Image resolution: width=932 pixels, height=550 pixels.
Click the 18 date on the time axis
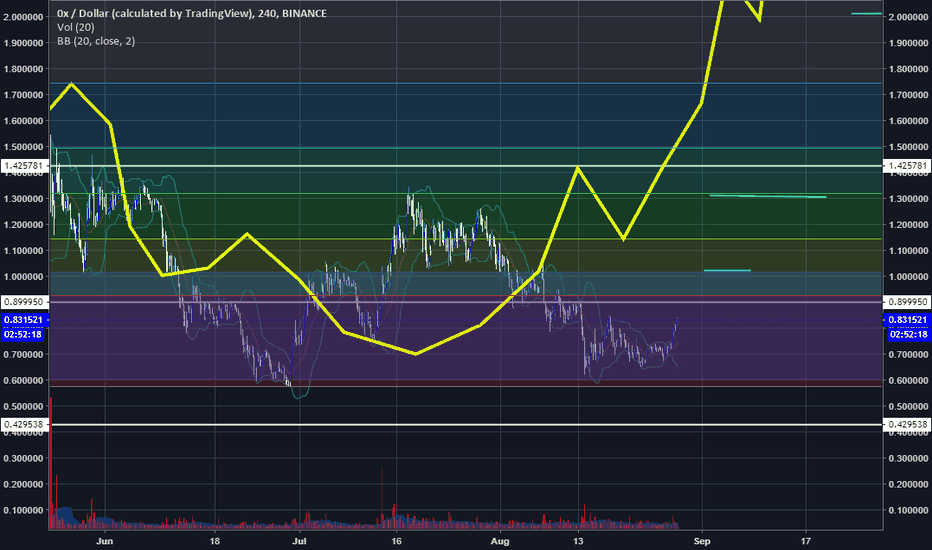pyautogui.click(x=215, y=541)
